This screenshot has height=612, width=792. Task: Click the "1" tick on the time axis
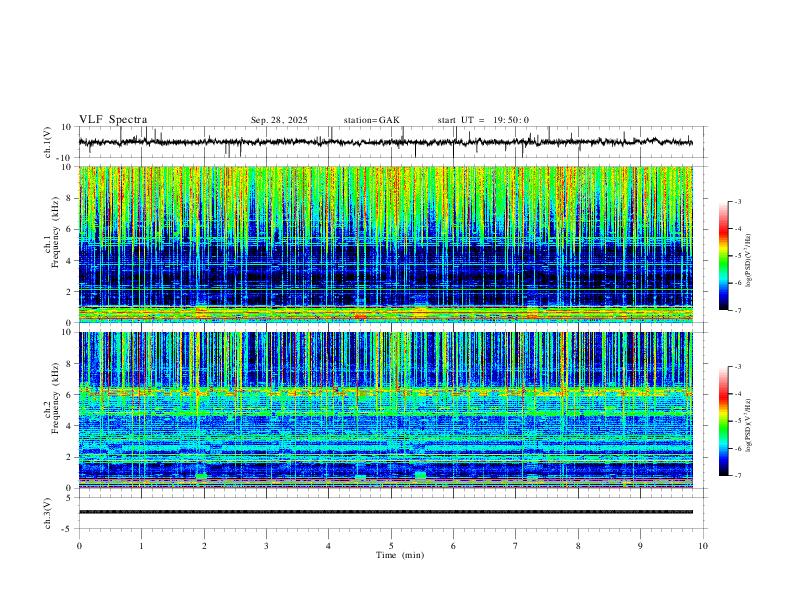click(x=141, y=546)
